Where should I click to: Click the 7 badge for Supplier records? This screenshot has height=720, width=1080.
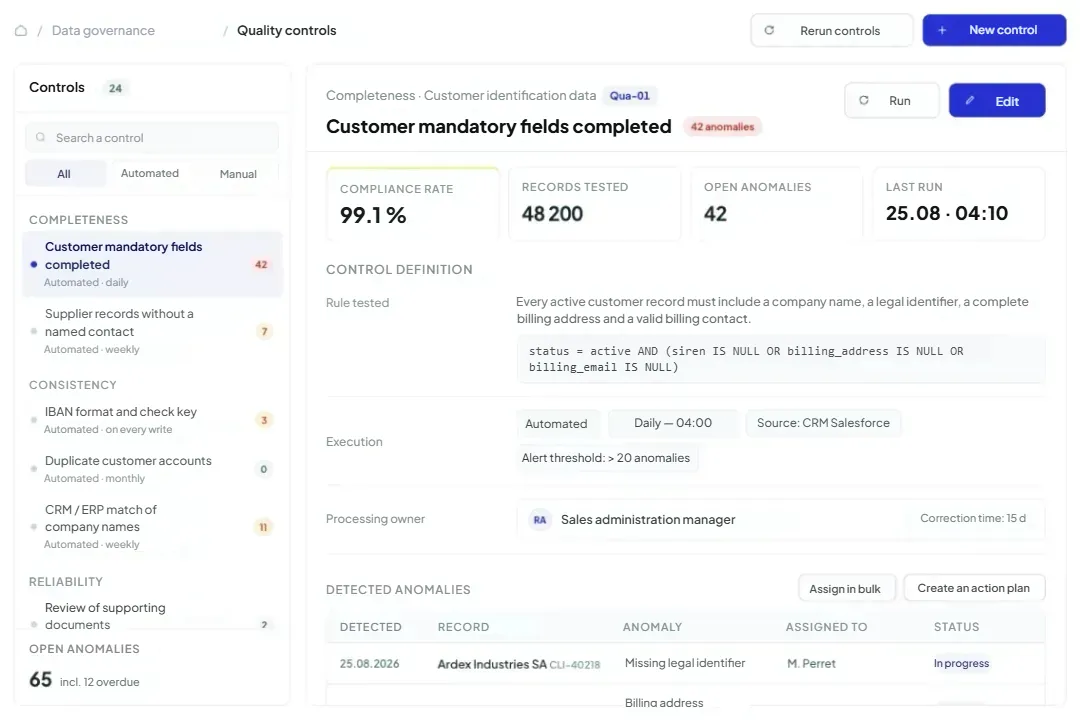point(264,331)
